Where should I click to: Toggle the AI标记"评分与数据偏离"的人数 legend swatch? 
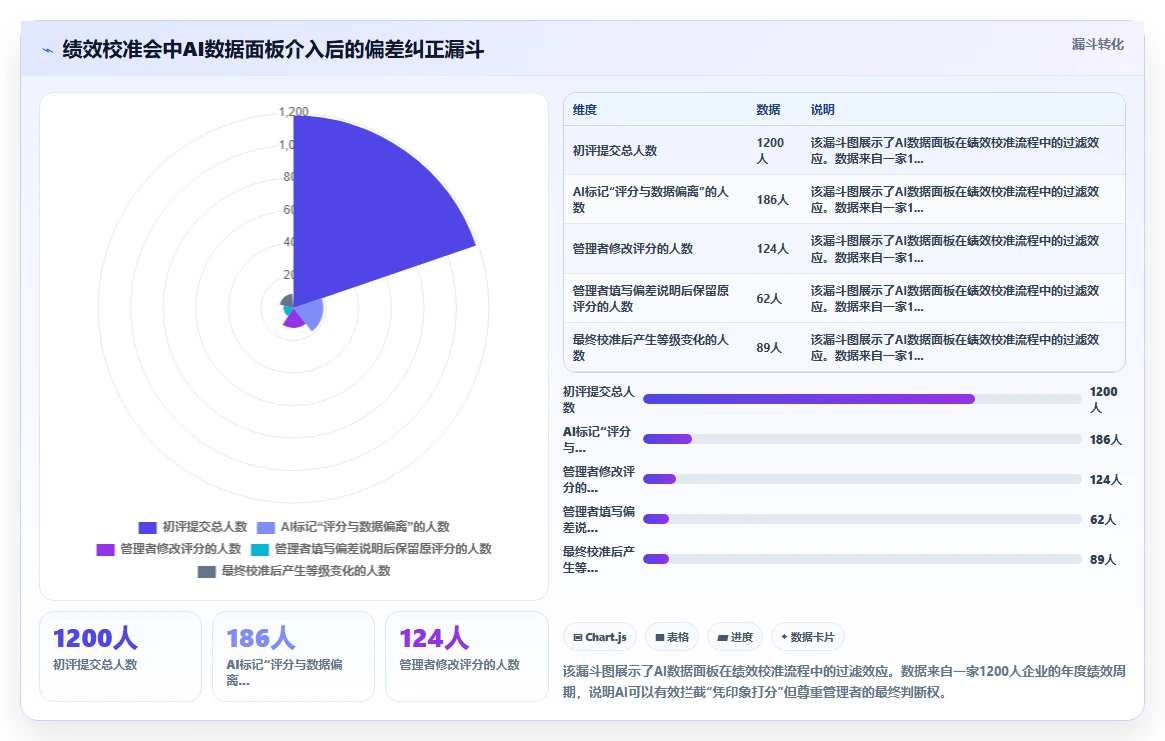point(266,528)
